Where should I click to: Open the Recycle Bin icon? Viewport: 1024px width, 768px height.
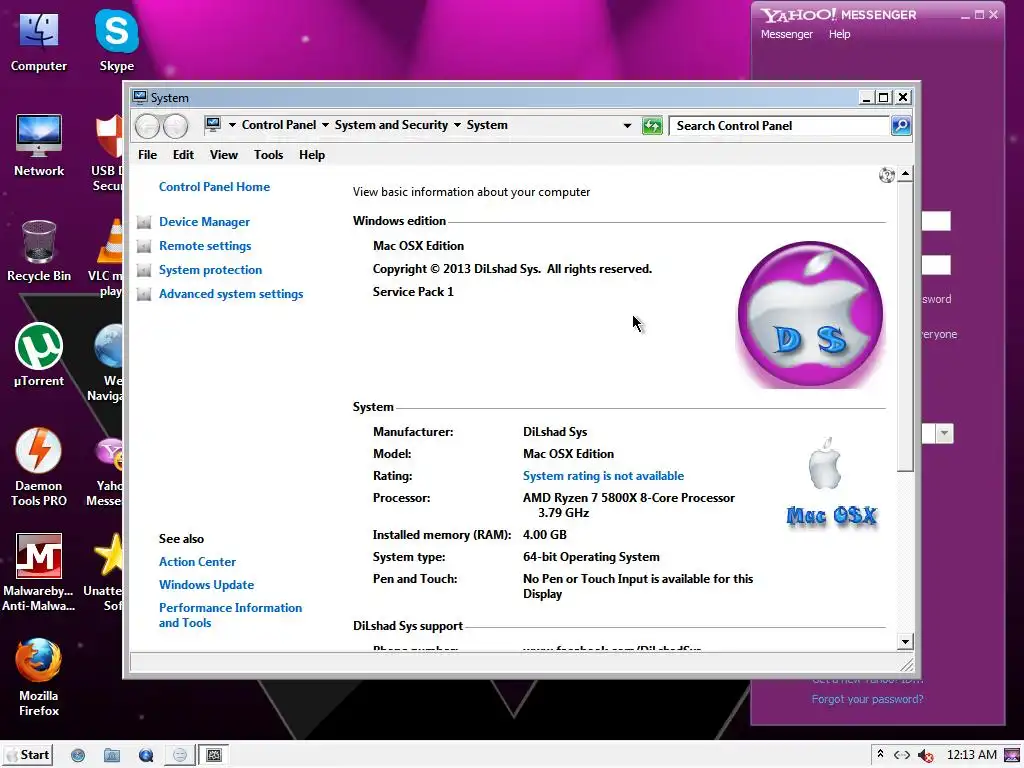coord(39,251)
